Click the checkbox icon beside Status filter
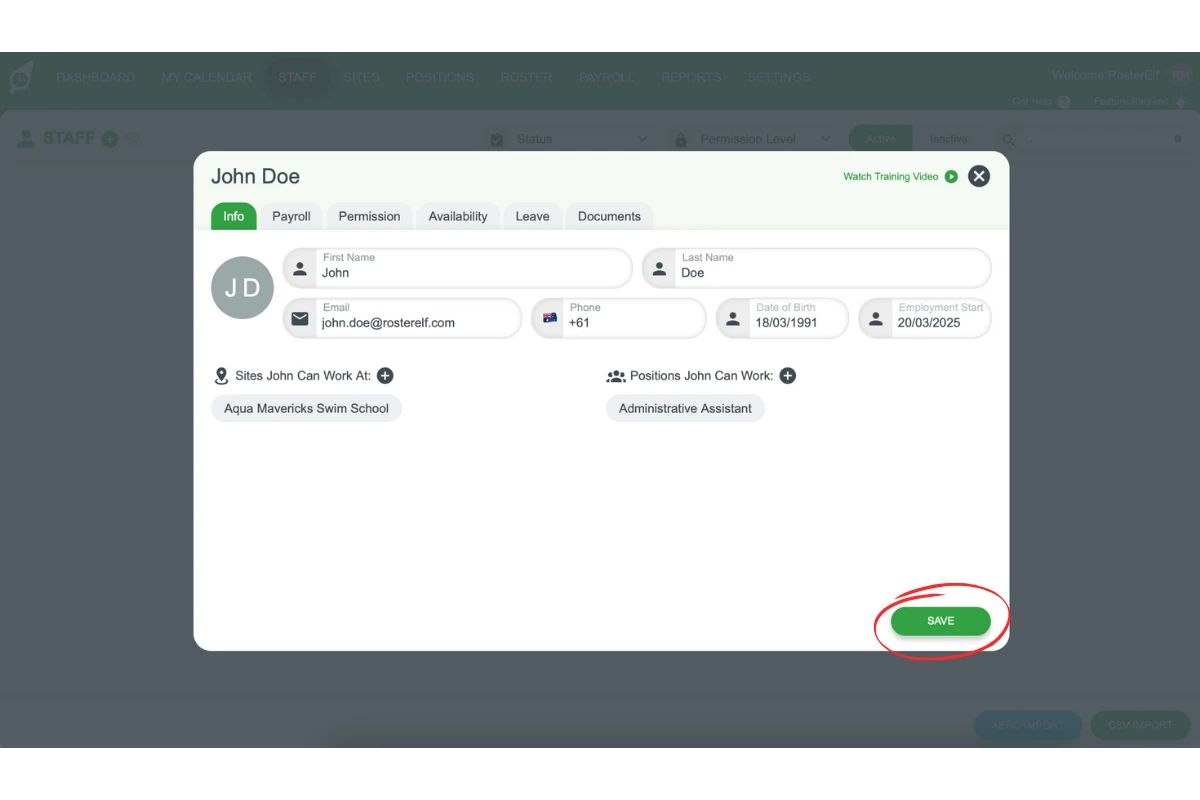 coord(497,140)
